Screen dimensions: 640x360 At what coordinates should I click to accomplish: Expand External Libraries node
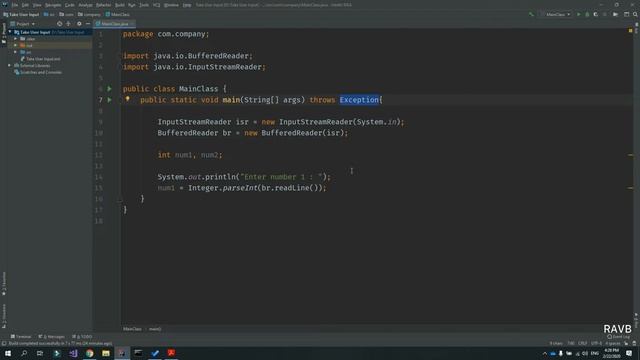pos(10,65)
